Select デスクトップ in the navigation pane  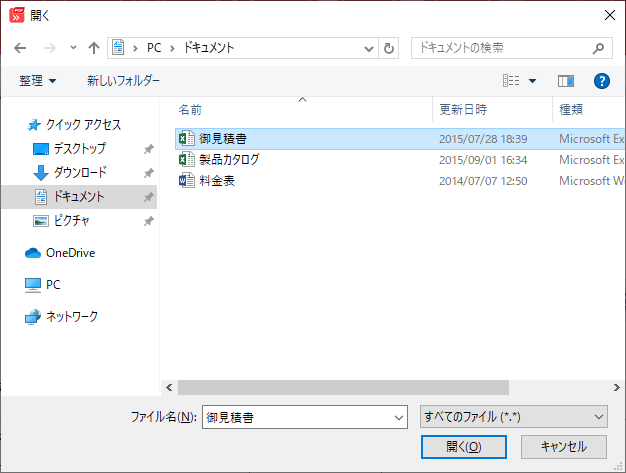coord(80,149)
